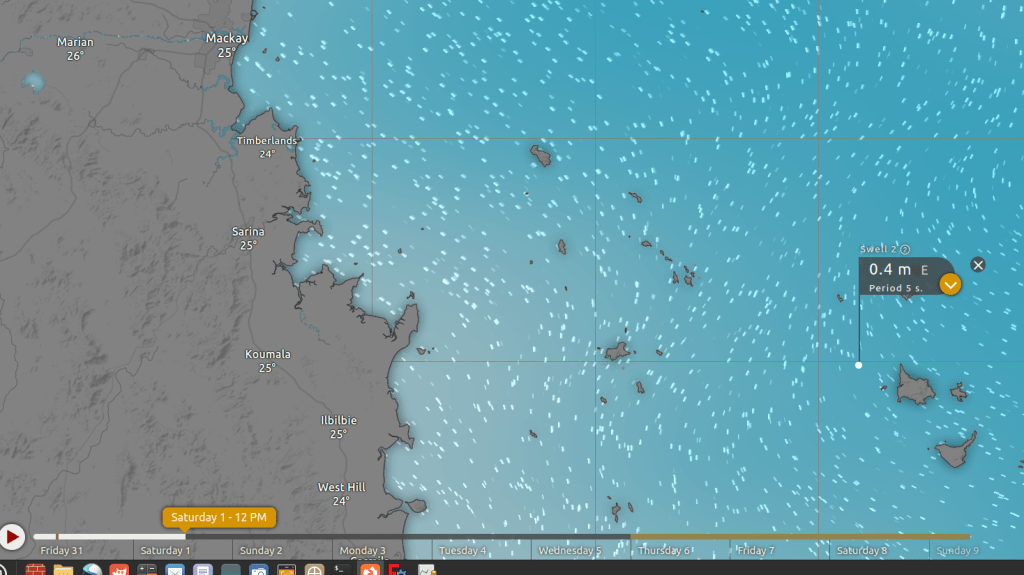
Task: Open the terminal from the taskbar
Action: click(341, 570)
